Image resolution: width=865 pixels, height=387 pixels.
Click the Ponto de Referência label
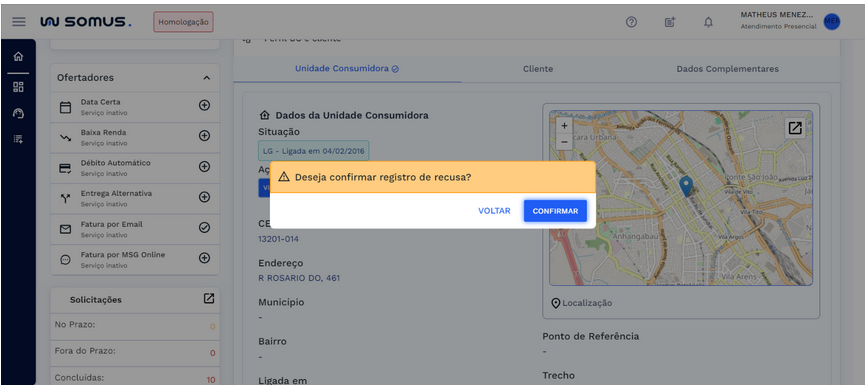(590, 336)
